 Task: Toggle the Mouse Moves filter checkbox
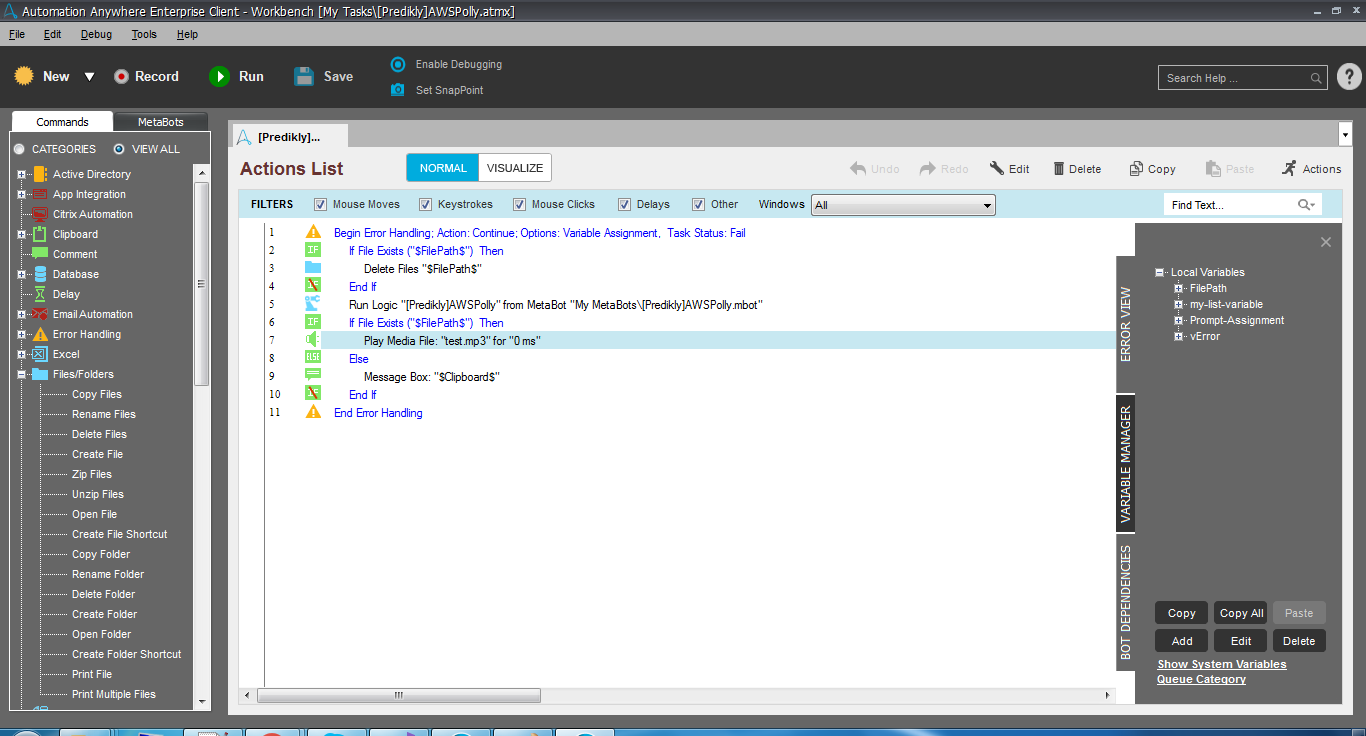pos(321,205)
